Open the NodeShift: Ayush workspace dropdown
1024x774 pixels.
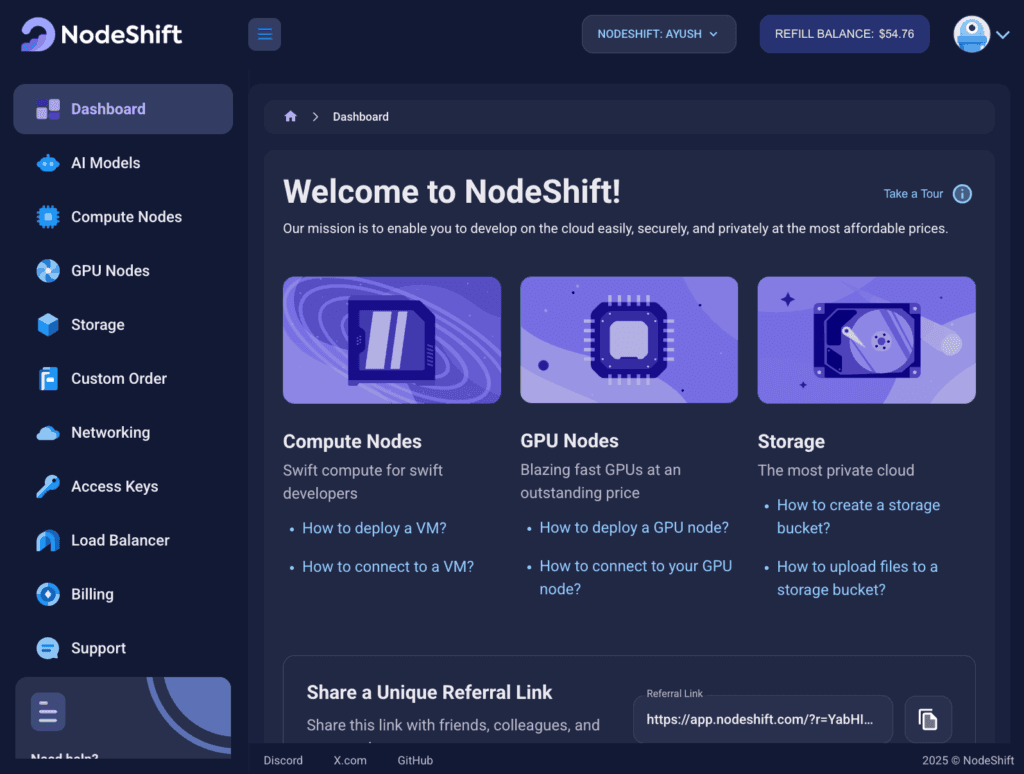coord(659,34)
